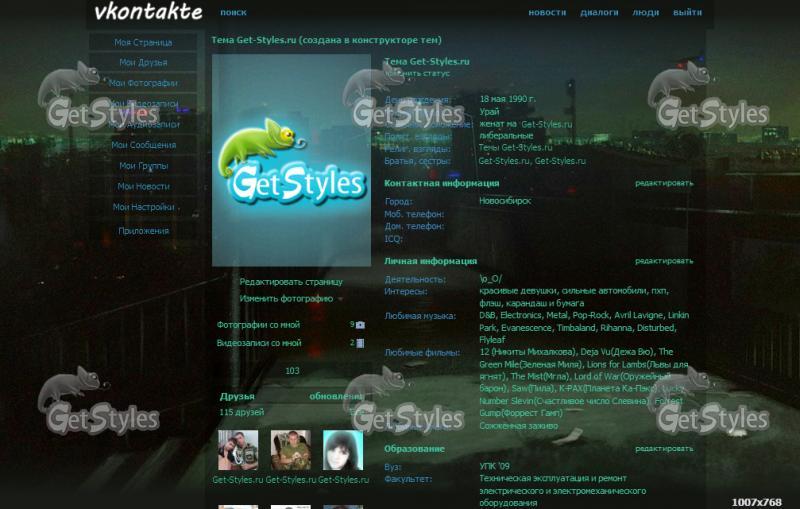
Task: Open Приложения in the sidebar
Action: (143, 231)
